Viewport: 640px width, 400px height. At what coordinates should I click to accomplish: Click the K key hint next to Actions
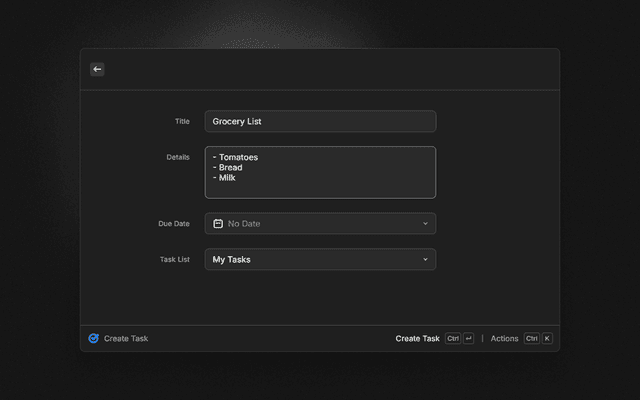click(547, 338)
